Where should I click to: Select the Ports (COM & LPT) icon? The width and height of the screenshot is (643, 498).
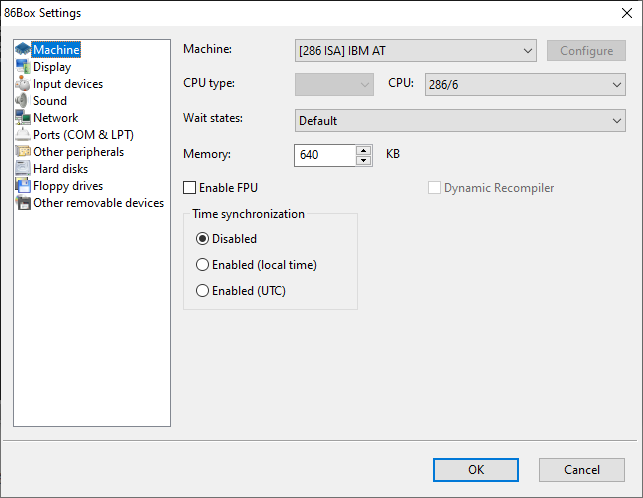(x=23, y=135)
